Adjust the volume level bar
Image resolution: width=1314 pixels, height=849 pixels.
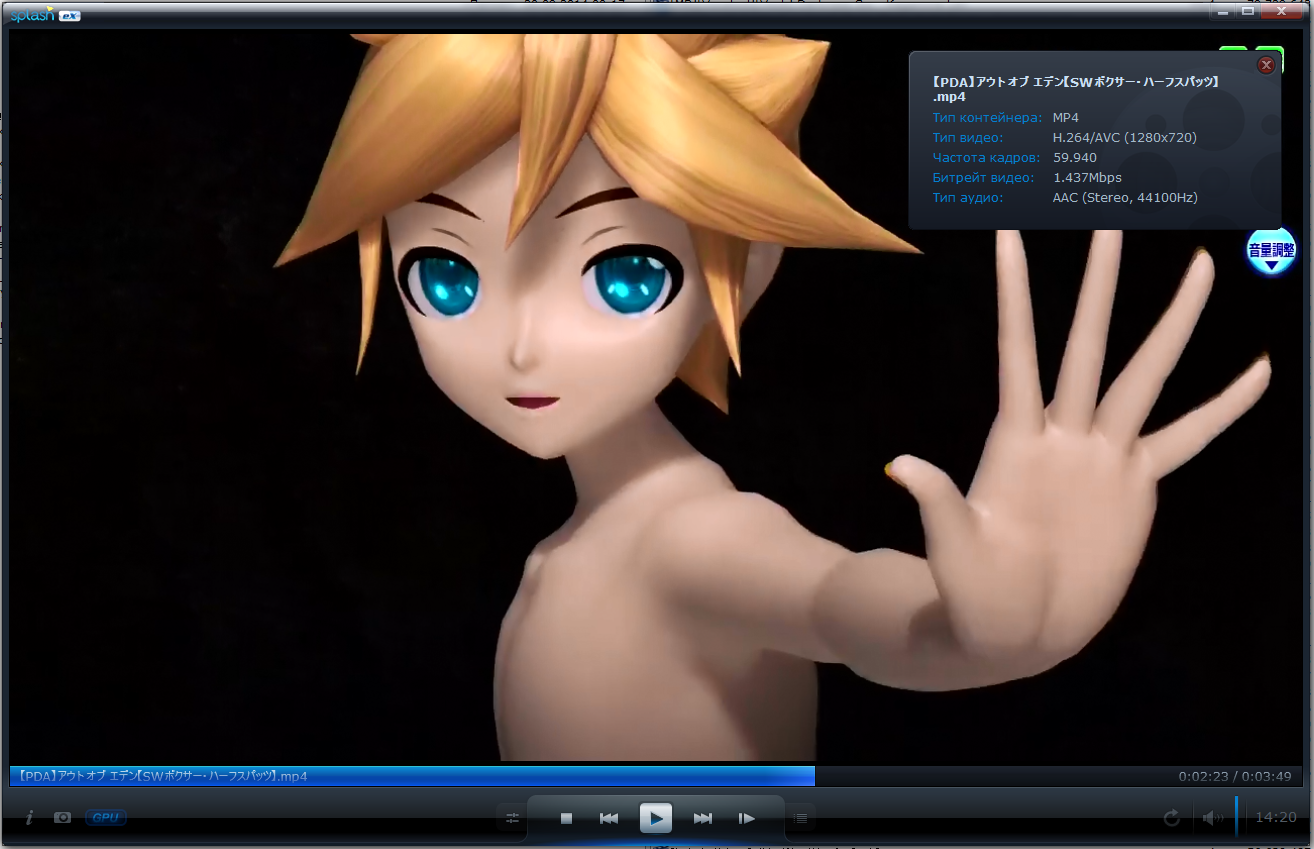point(1237,816)
